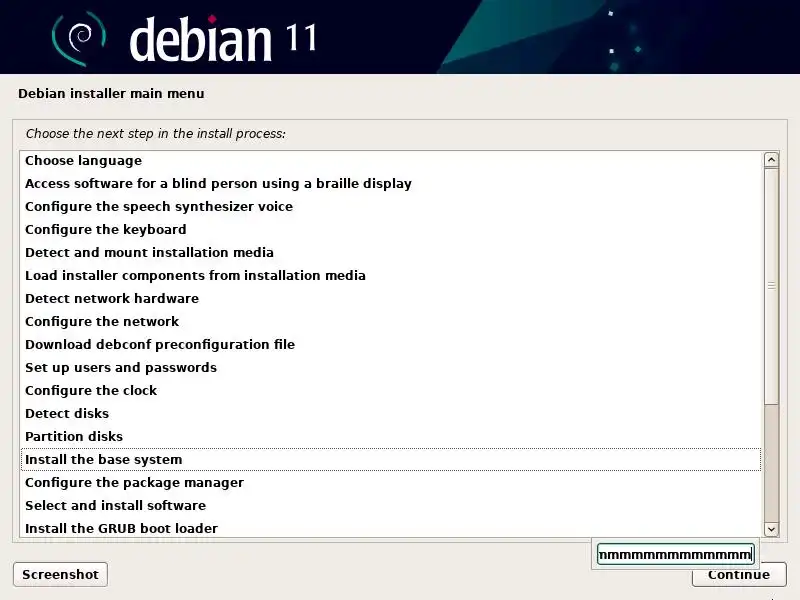The width and height of the screenshot is (800, 600).
Task: Choose Configure the package manager
Action: [391, 482]
